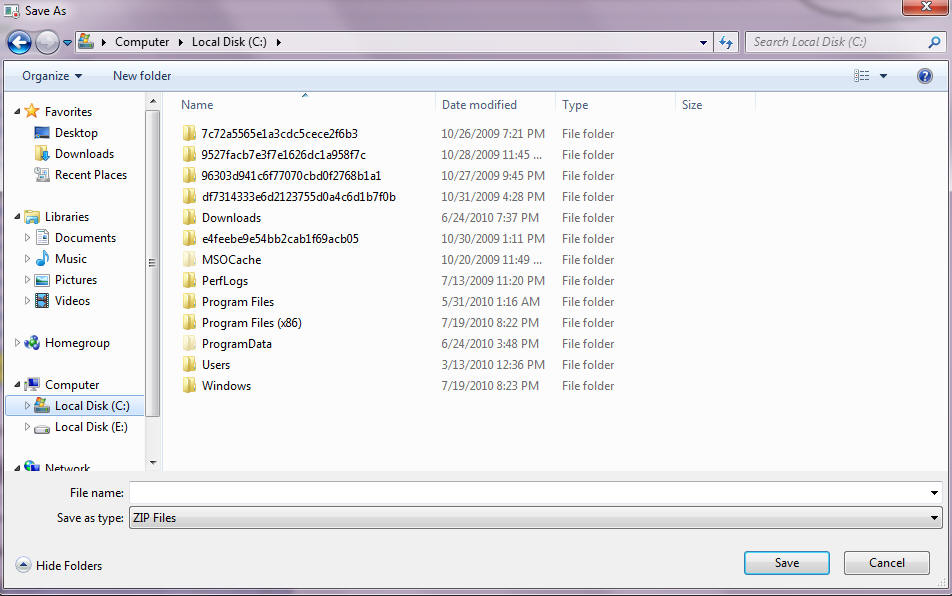Select the PerfLogs folder icon
Image resolution: width=952 pixels, height=596 pixels.
[x=189, y=280]
